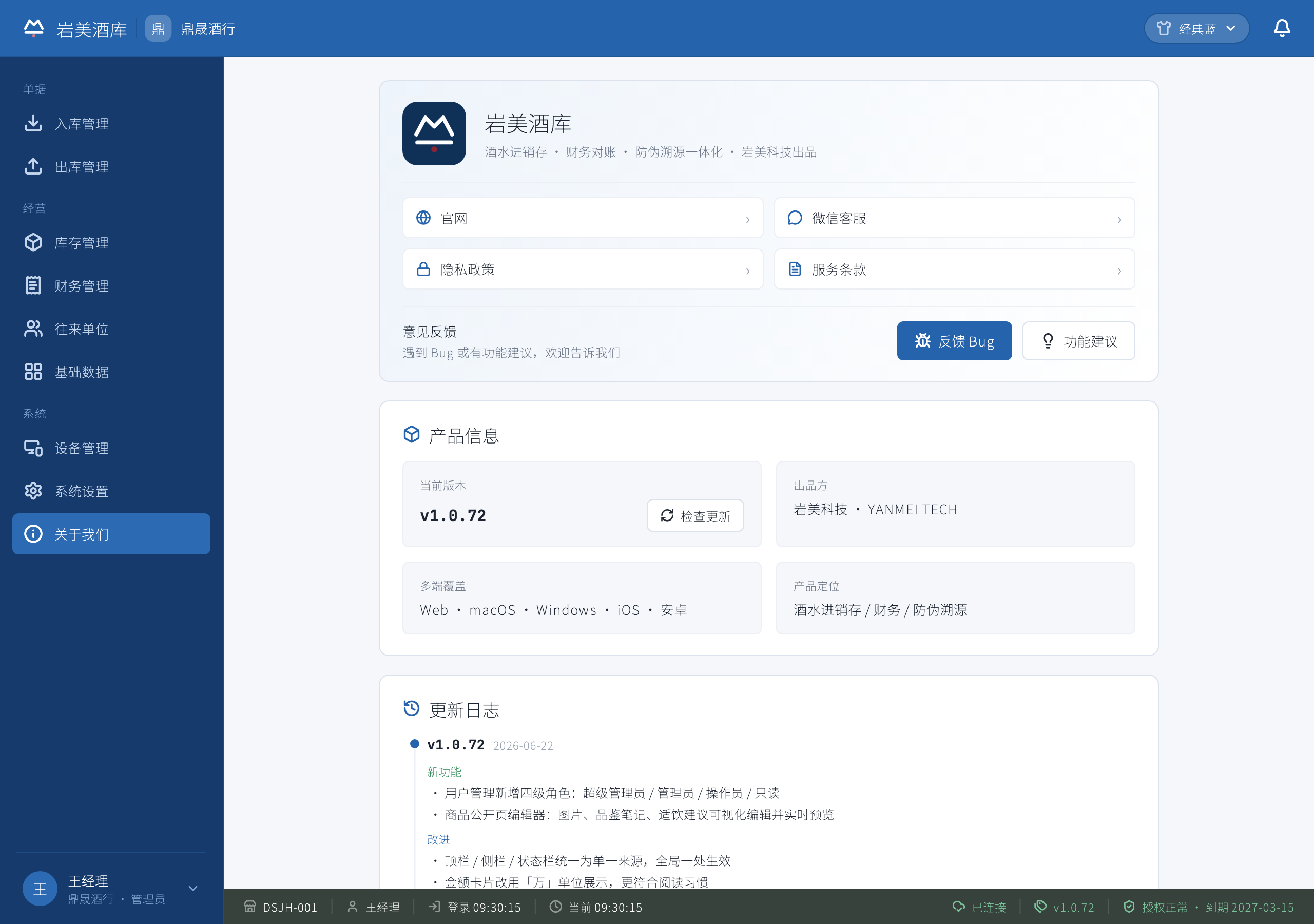The height and width of the screenshot is (924, 1314).
Task: Click the 出库管理 upload icon
Action: (x=33, y=167)
